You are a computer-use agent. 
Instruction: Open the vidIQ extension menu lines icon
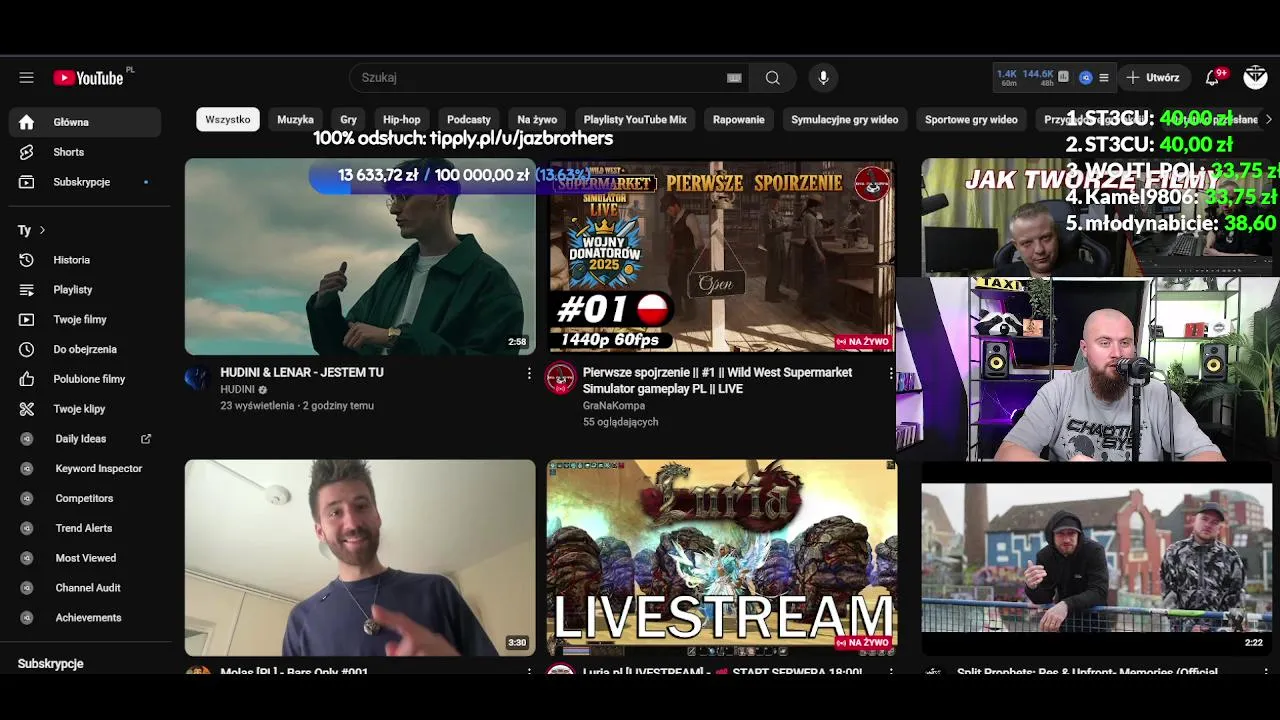1103,77
